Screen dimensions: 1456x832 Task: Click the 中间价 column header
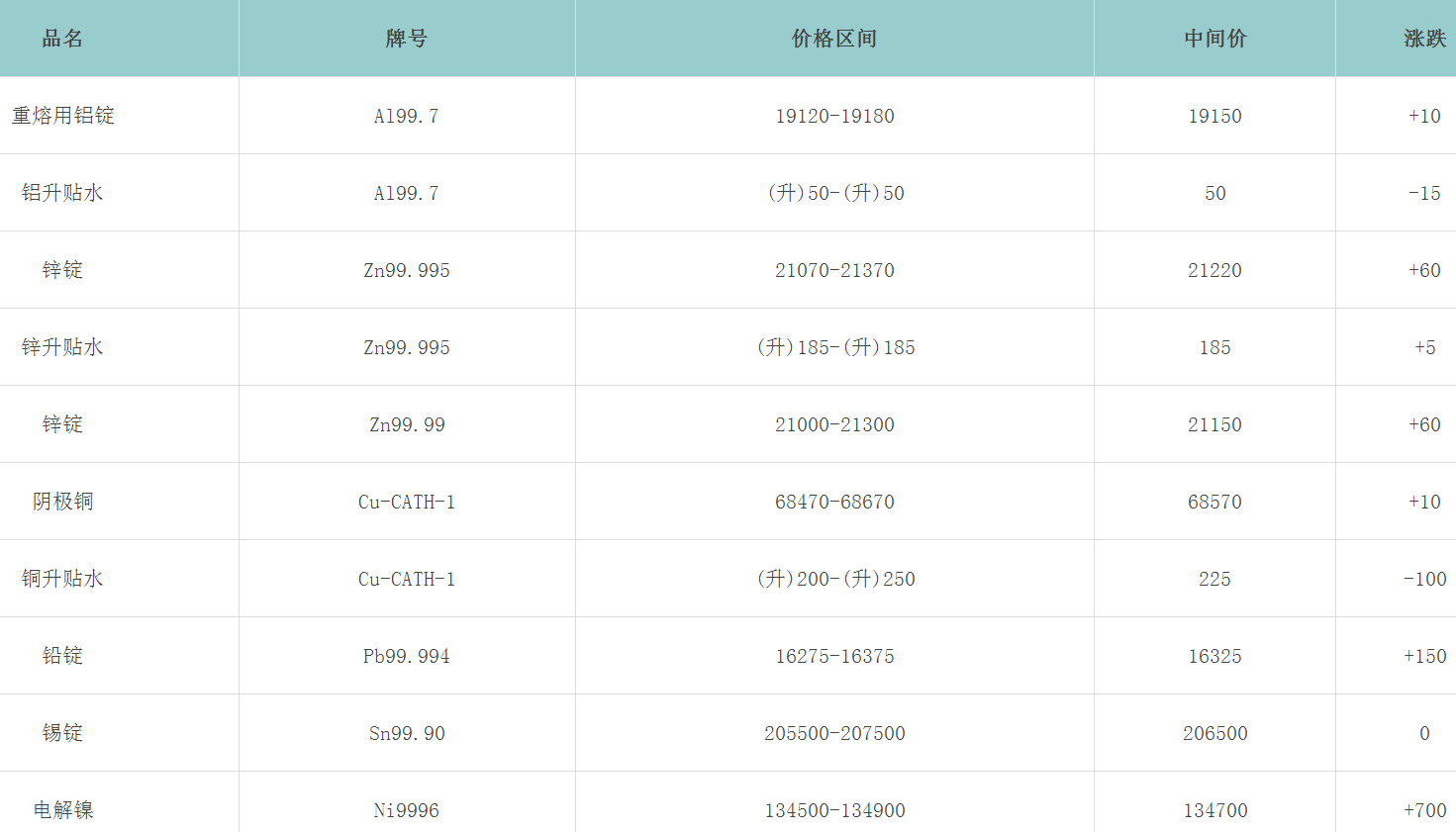tap(1213, 39)
